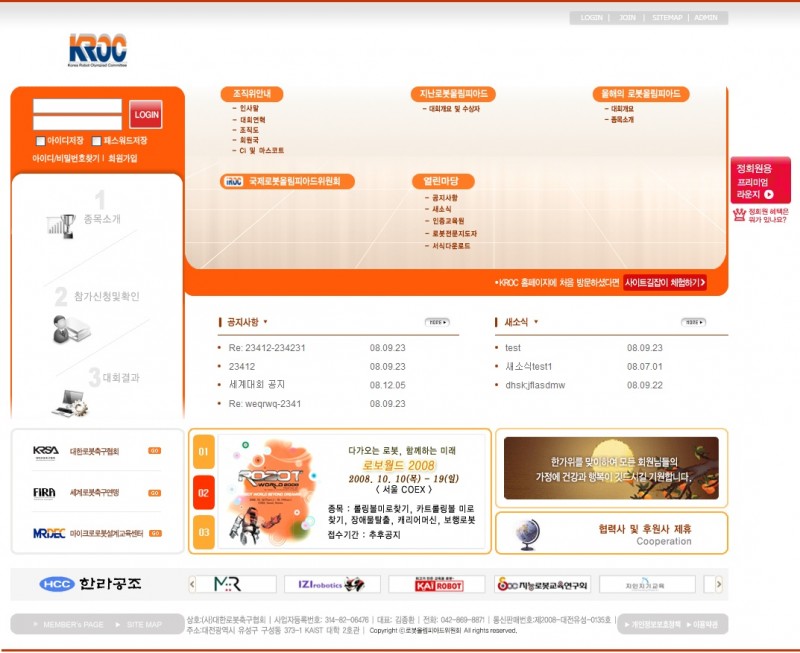Viewport: 800px width, 653px height.
Task: Click the left arrow of sponsor carousel
Action: point(192,584)
